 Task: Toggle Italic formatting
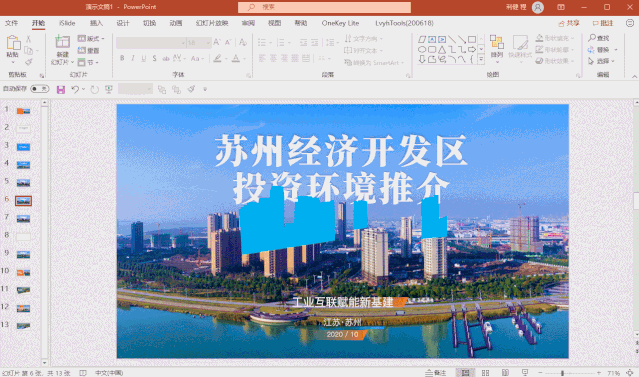point(133,58)
